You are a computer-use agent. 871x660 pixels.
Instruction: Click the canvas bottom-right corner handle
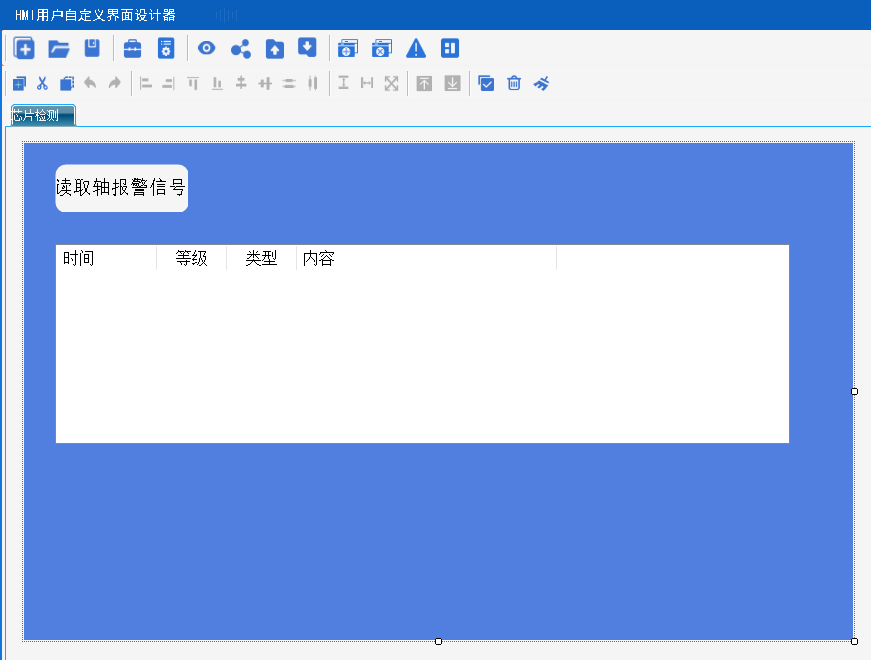coord(854,642)
